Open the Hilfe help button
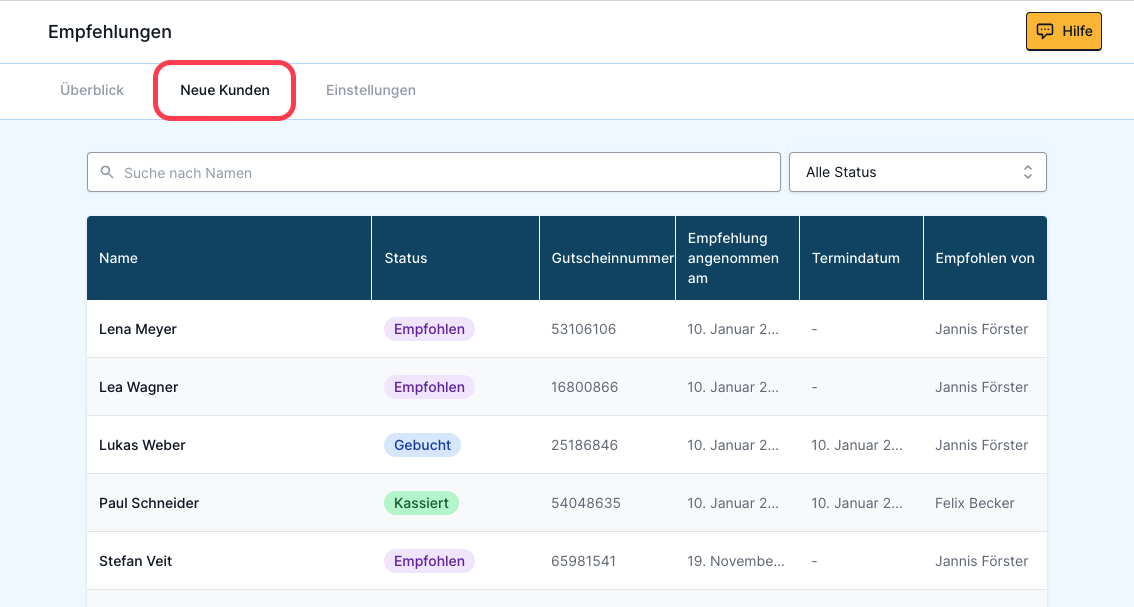1134x607 pixels. click(x=1063, y=31)
